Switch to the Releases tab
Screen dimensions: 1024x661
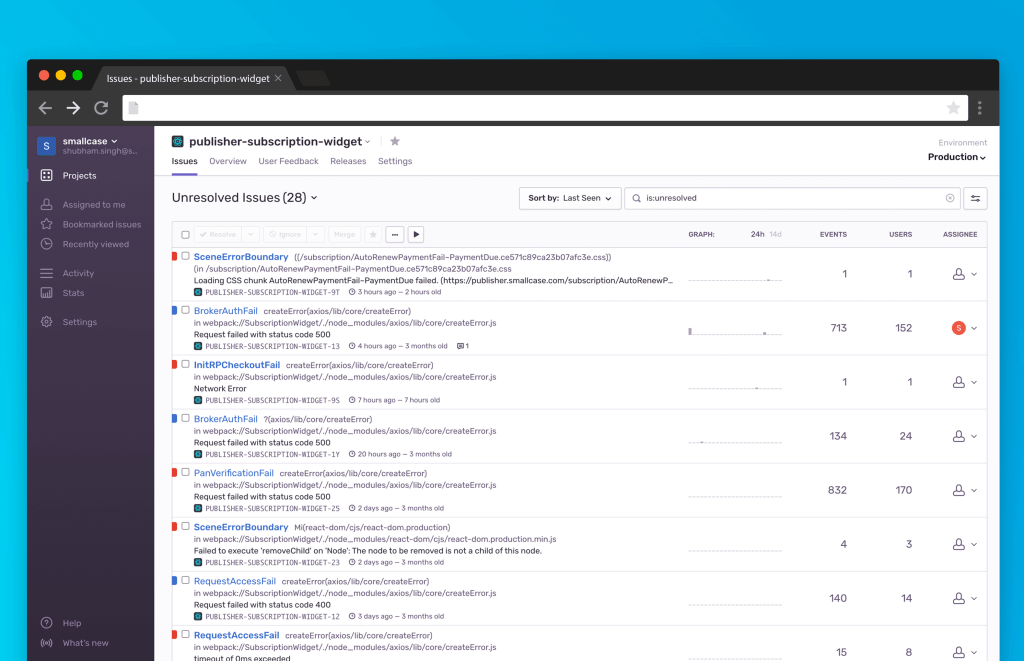click(348, 161)
